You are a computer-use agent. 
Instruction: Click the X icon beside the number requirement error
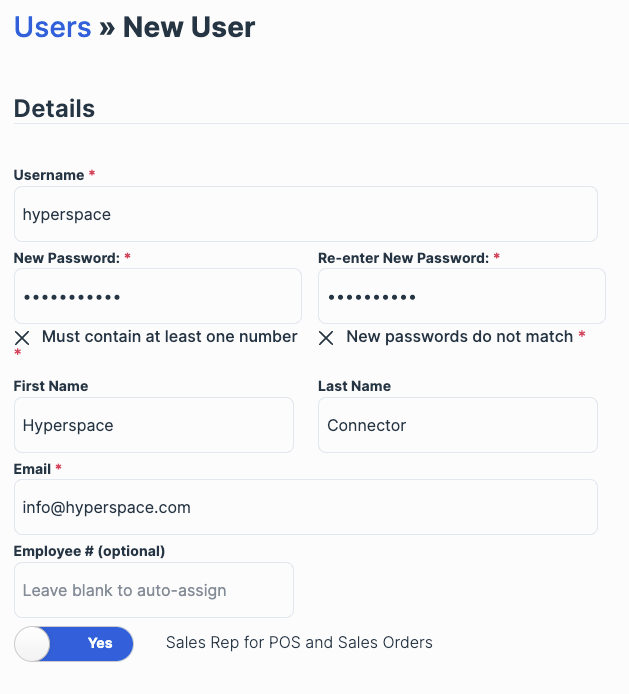22,338
